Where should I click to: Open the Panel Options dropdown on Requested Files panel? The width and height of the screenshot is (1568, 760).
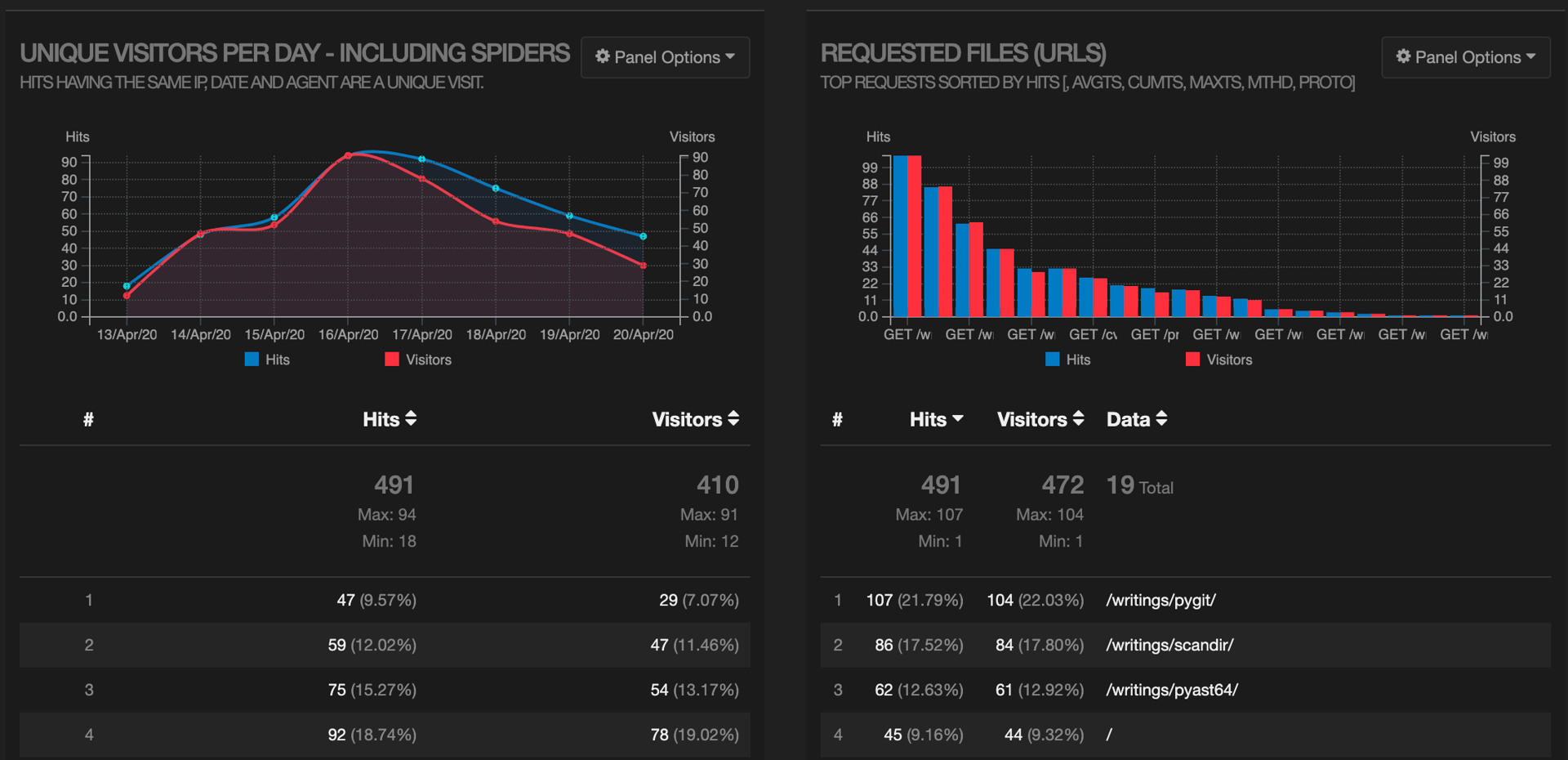1465,56
